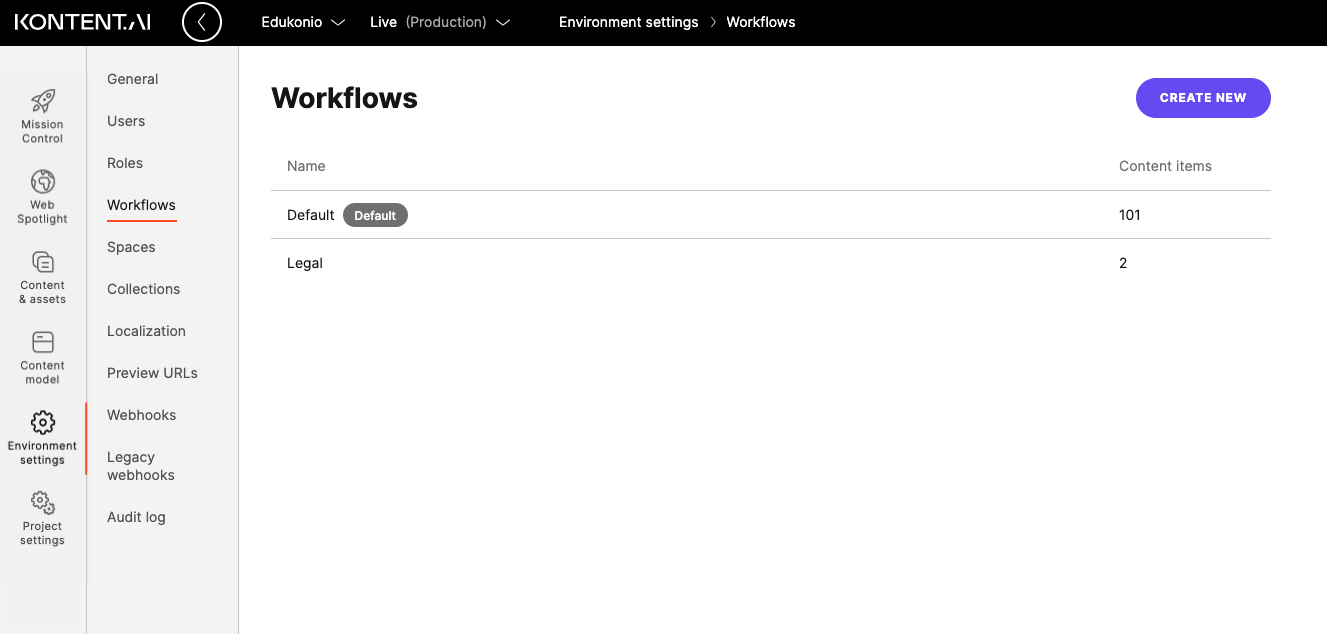Open the Localization settings
Viewport: 1327px width, 634px height.
(146, 330)
